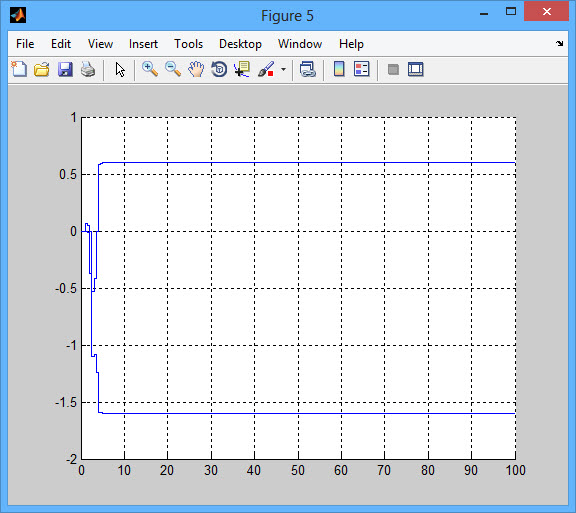Expand the brush color dropdown arrow

pos(283,69)
